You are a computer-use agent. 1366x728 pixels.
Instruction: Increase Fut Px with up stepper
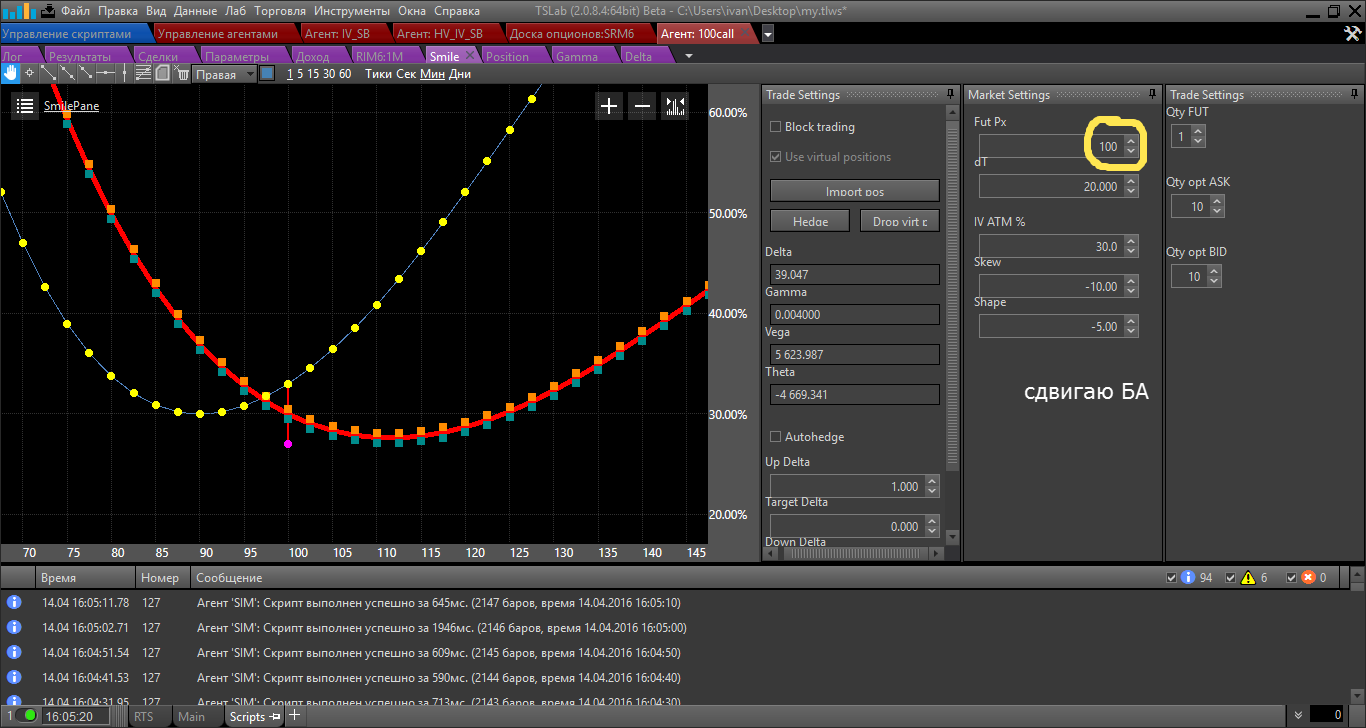pos(1130,142)
